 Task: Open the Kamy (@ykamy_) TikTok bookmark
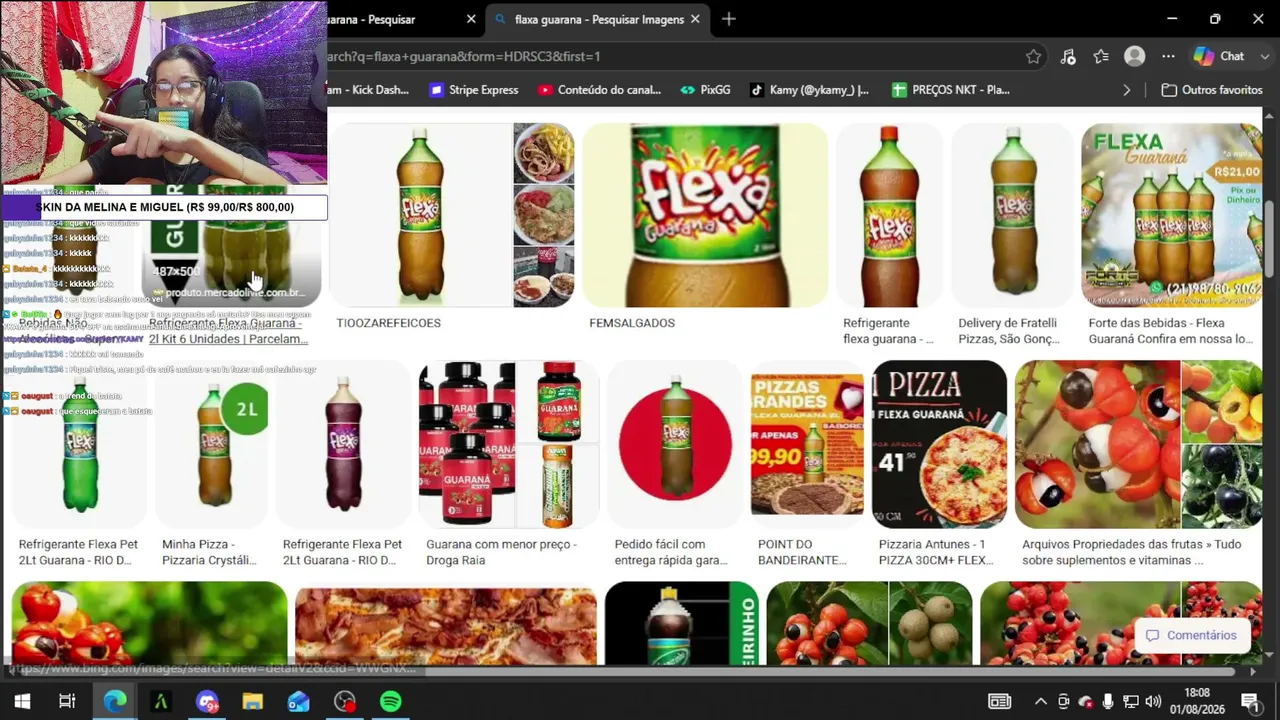pyautogui.click(x=810, y=90)
